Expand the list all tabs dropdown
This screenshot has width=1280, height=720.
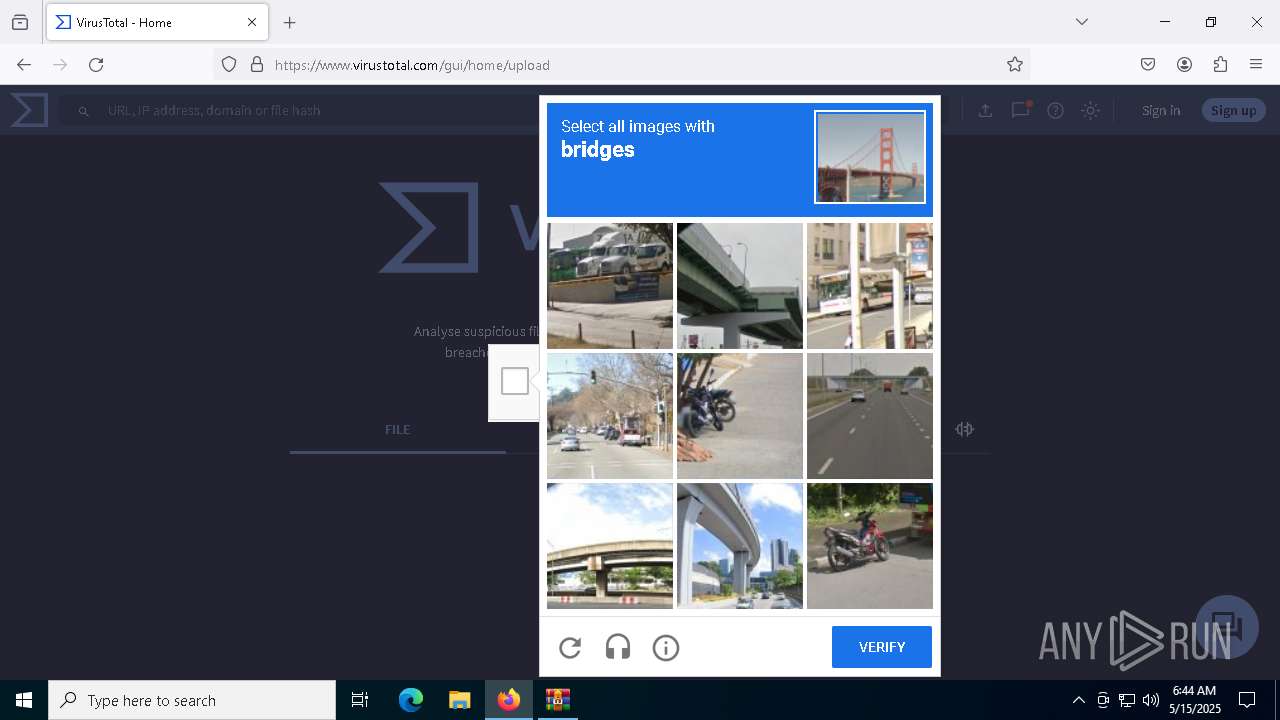pyautogui.click(x=1082, y=22)
